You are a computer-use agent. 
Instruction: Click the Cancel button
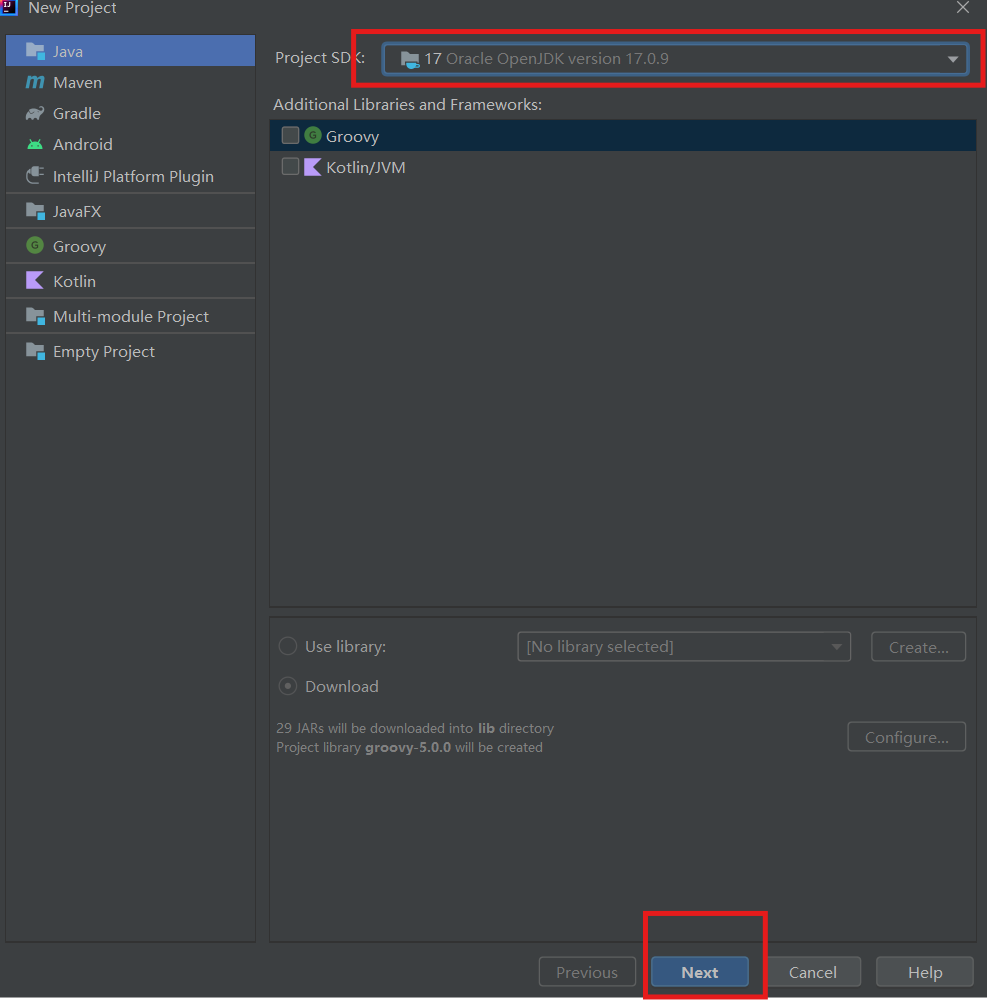coord(812,972)
